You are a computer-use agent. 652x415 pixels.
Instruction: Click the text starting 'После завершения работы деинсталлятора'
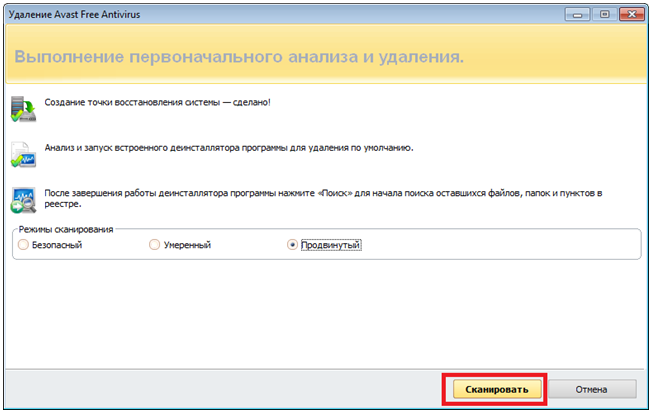click(x=324, y=199)
